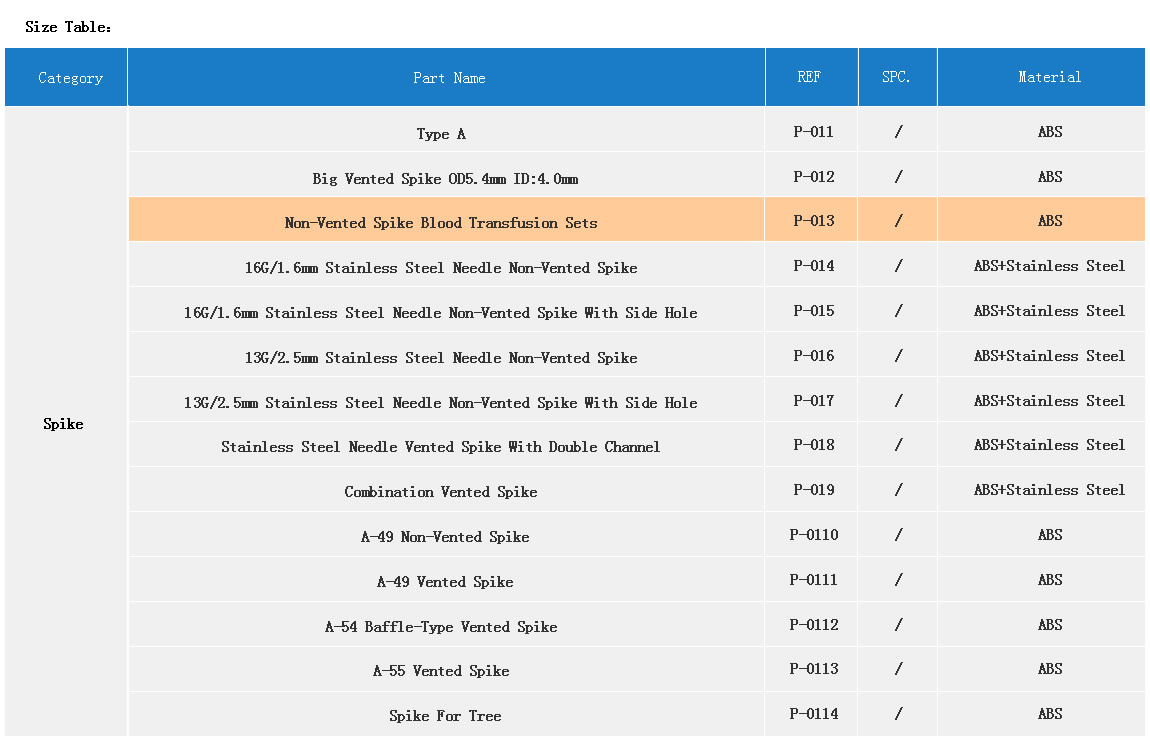
Task: Click the Type A part name
Action: [441, 134]
